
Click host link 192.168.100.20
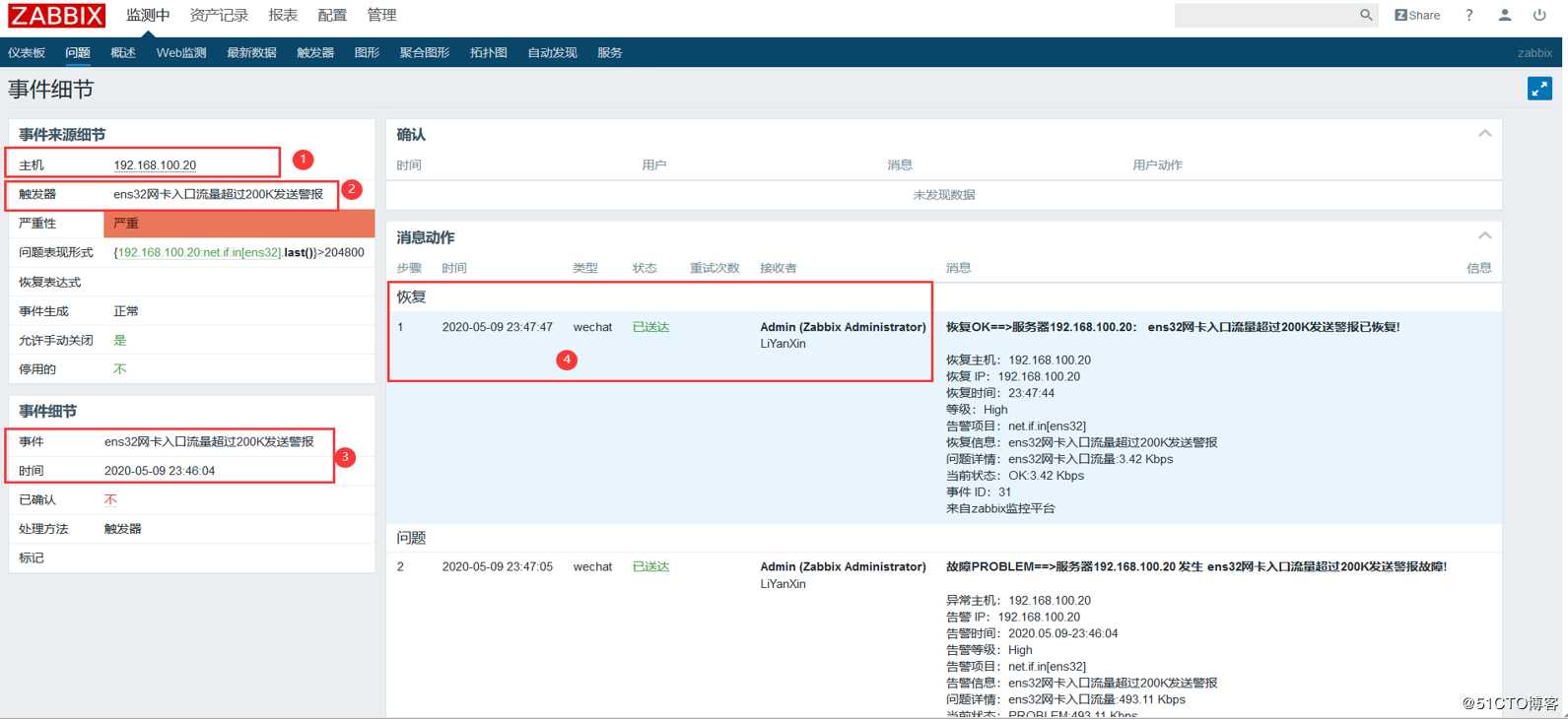155,165
